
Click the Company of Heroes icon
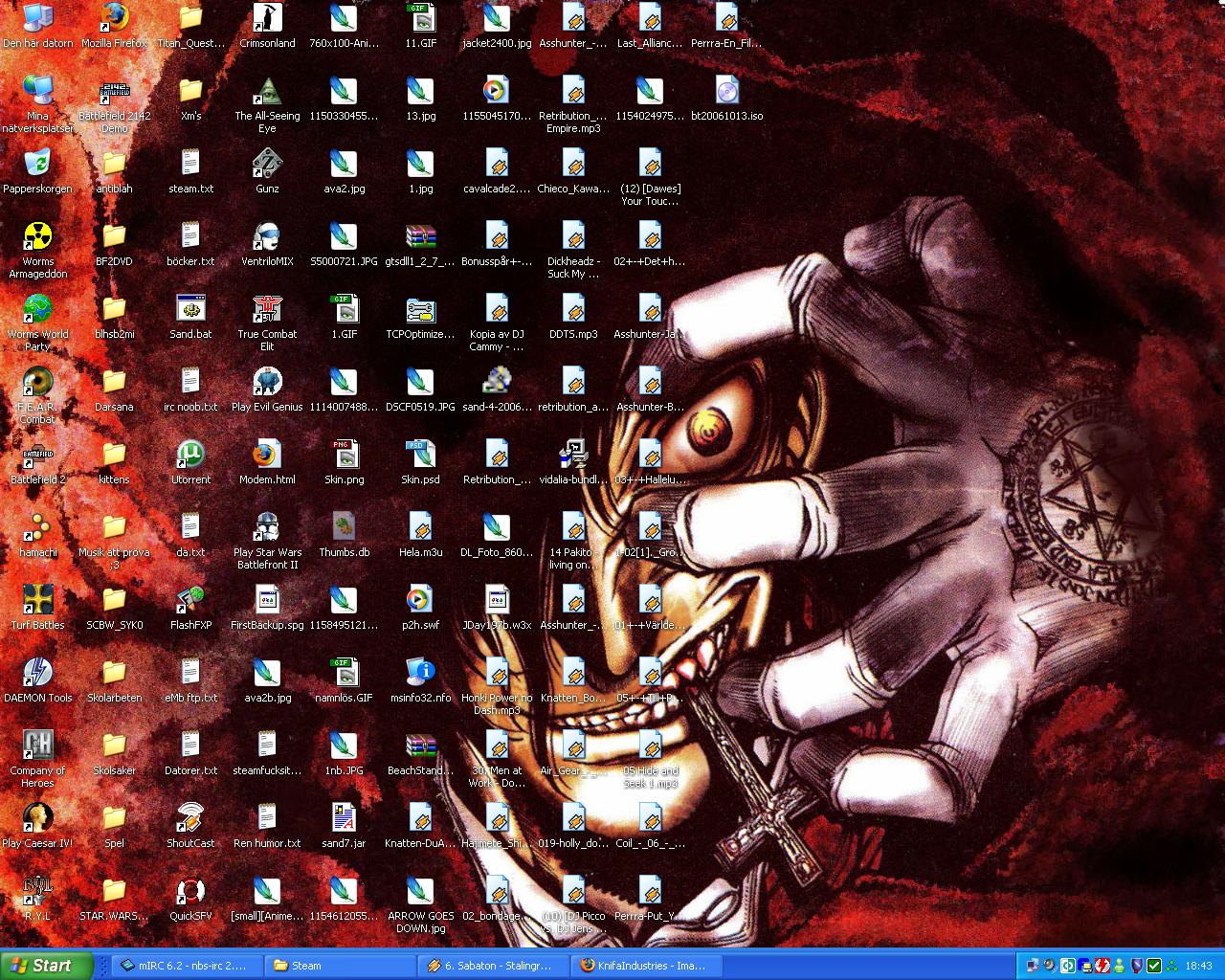tap(37, 746)
